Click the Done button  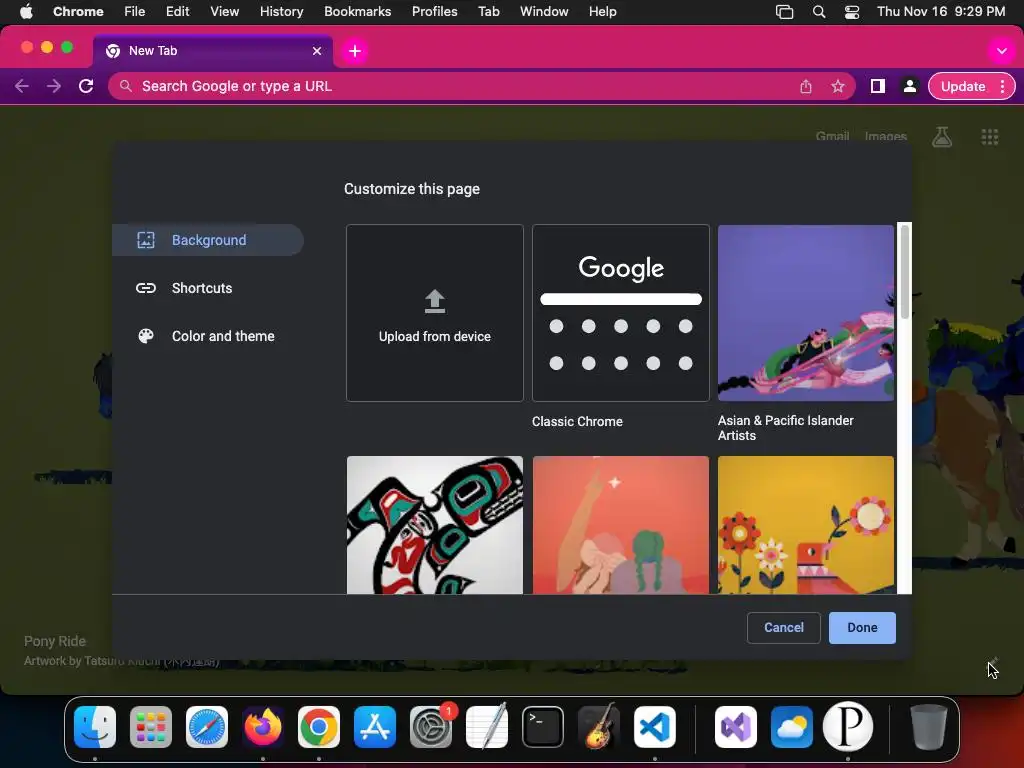coord(862,628)
